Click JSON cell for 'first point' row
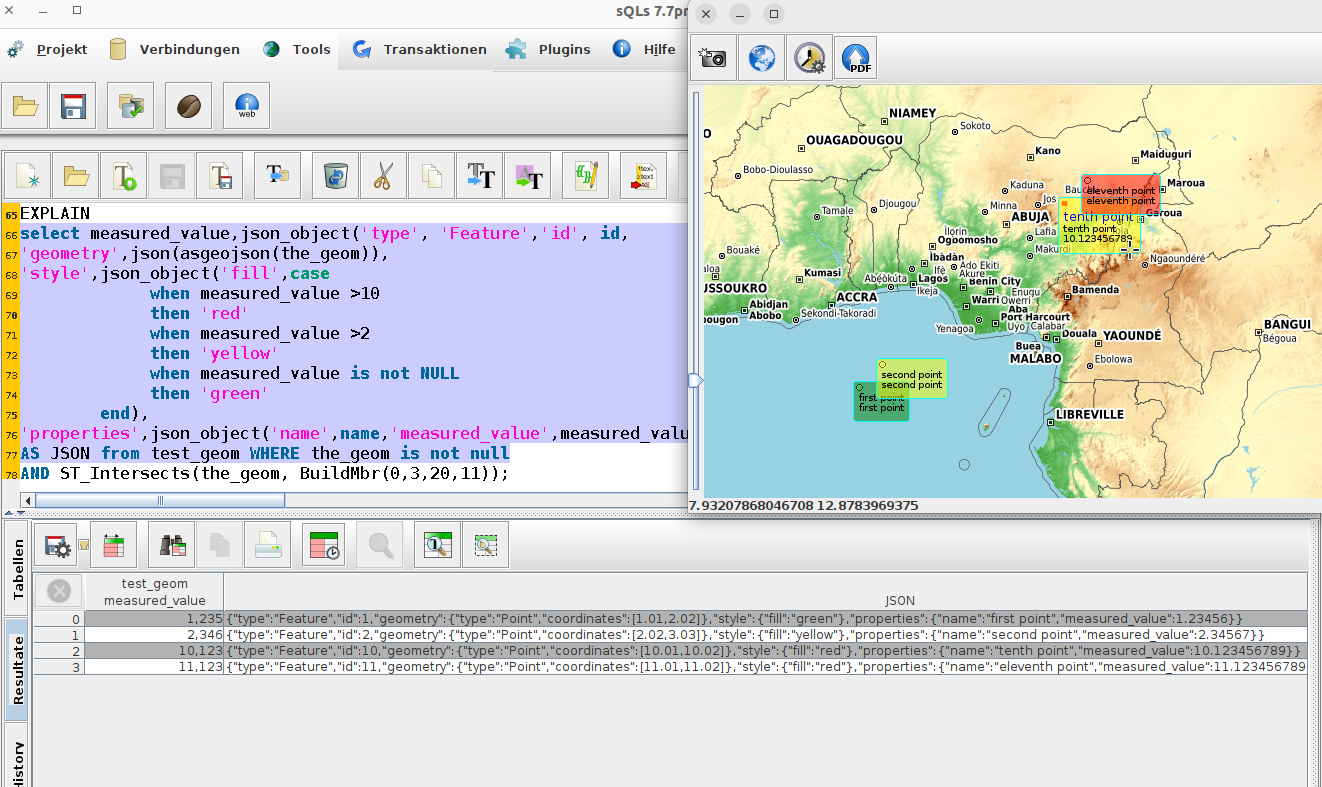The image size is (1322, 787). pyautogui.click(x=766, y=619)
